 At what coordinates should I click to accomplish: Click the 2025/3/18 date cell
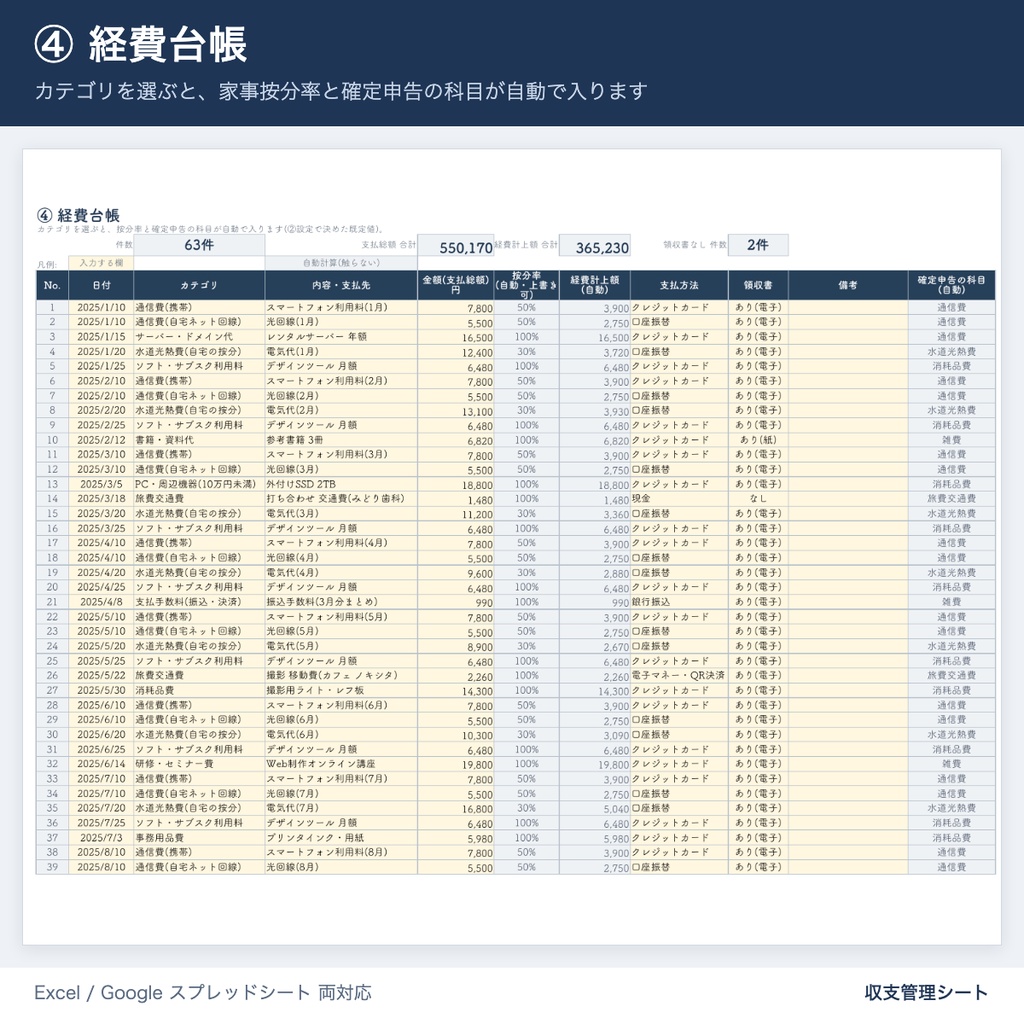point(101,499)
